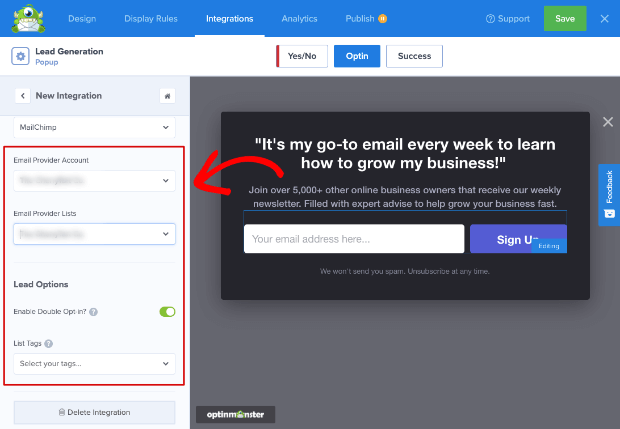Go back using the left chevron button
Viewport: 620px width, 429px height.
[23, 96]
